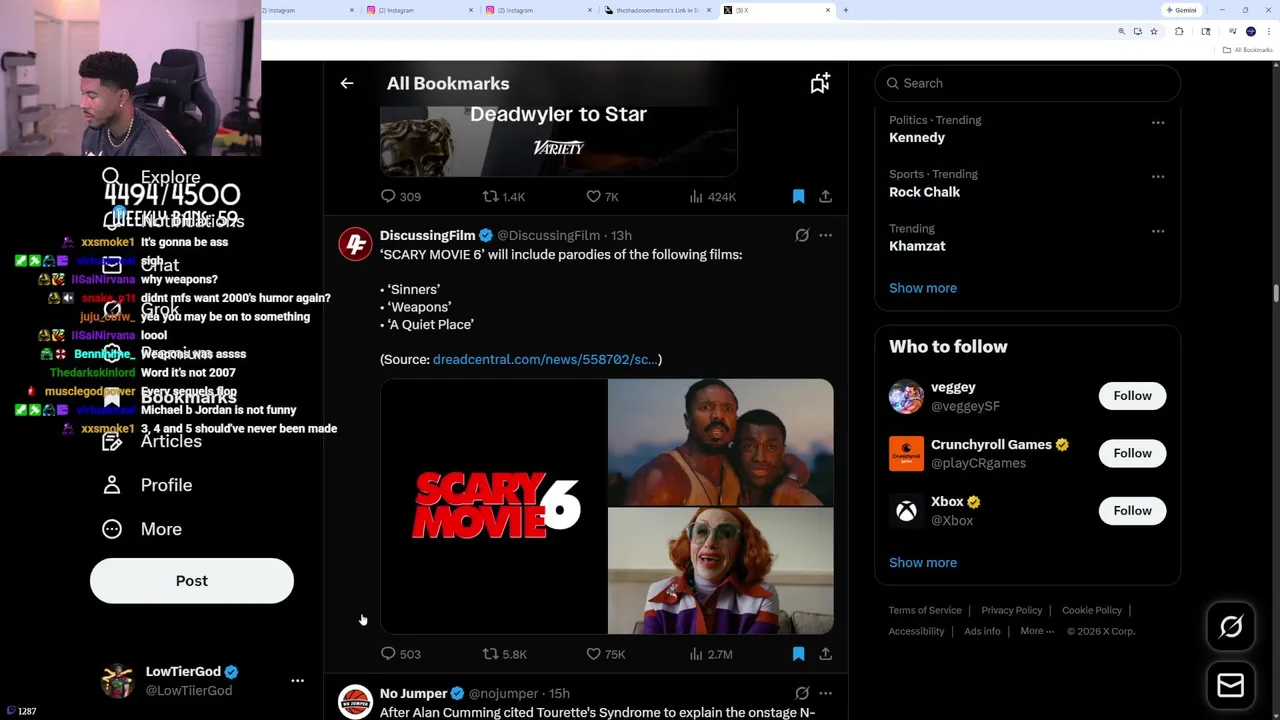Open the veggey profile picture
The image size is (1280, 720).
[x=906, y=396]
